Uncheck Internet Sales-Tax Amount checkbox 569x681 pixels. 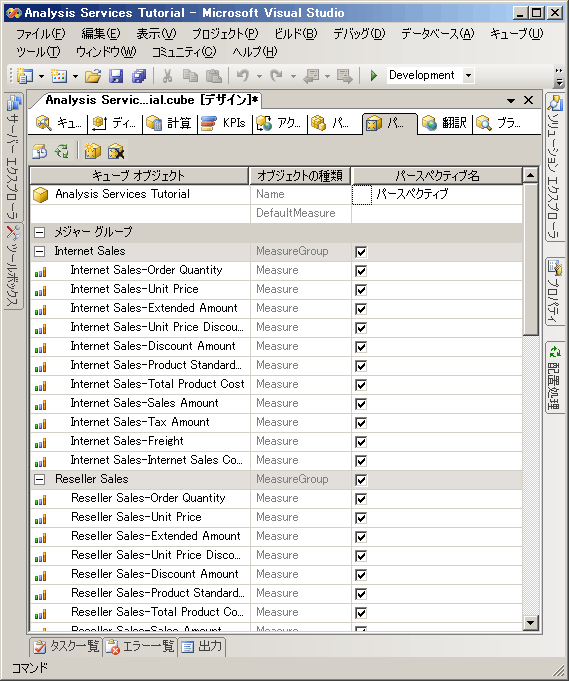(x=361, y=423)
